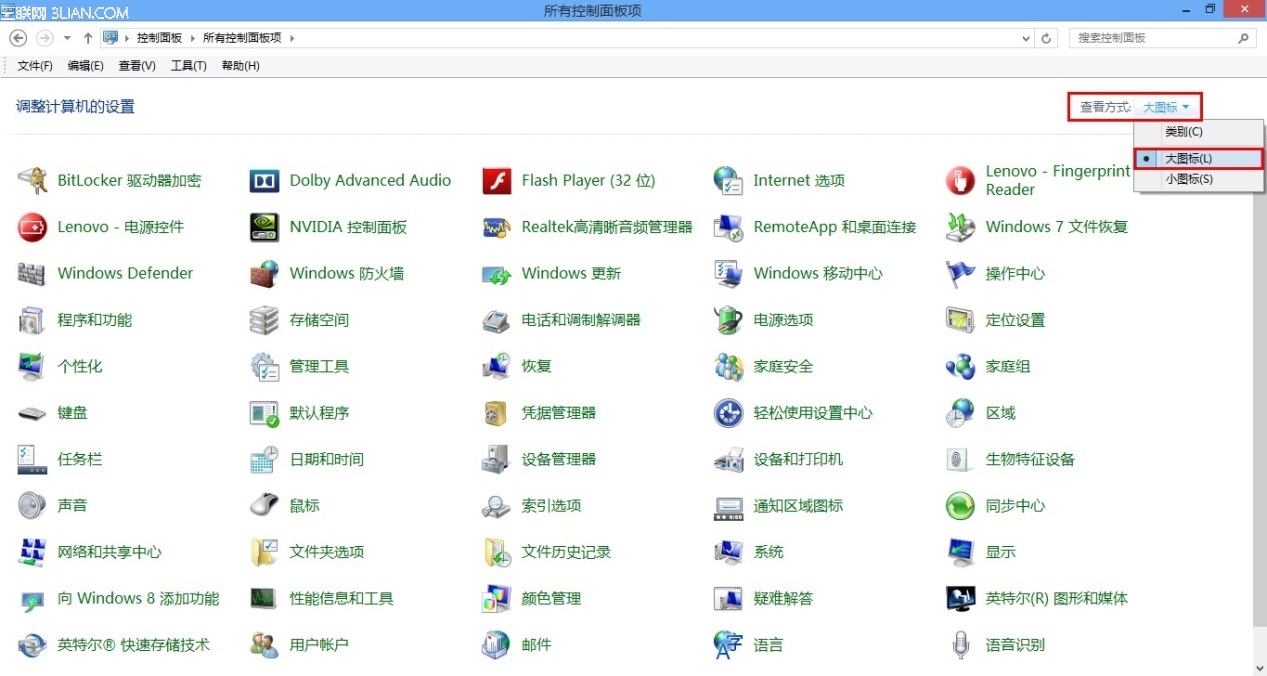Open the Windows Defender wall icon
This screenshot has width=1267, height=676.
[32, 274]
